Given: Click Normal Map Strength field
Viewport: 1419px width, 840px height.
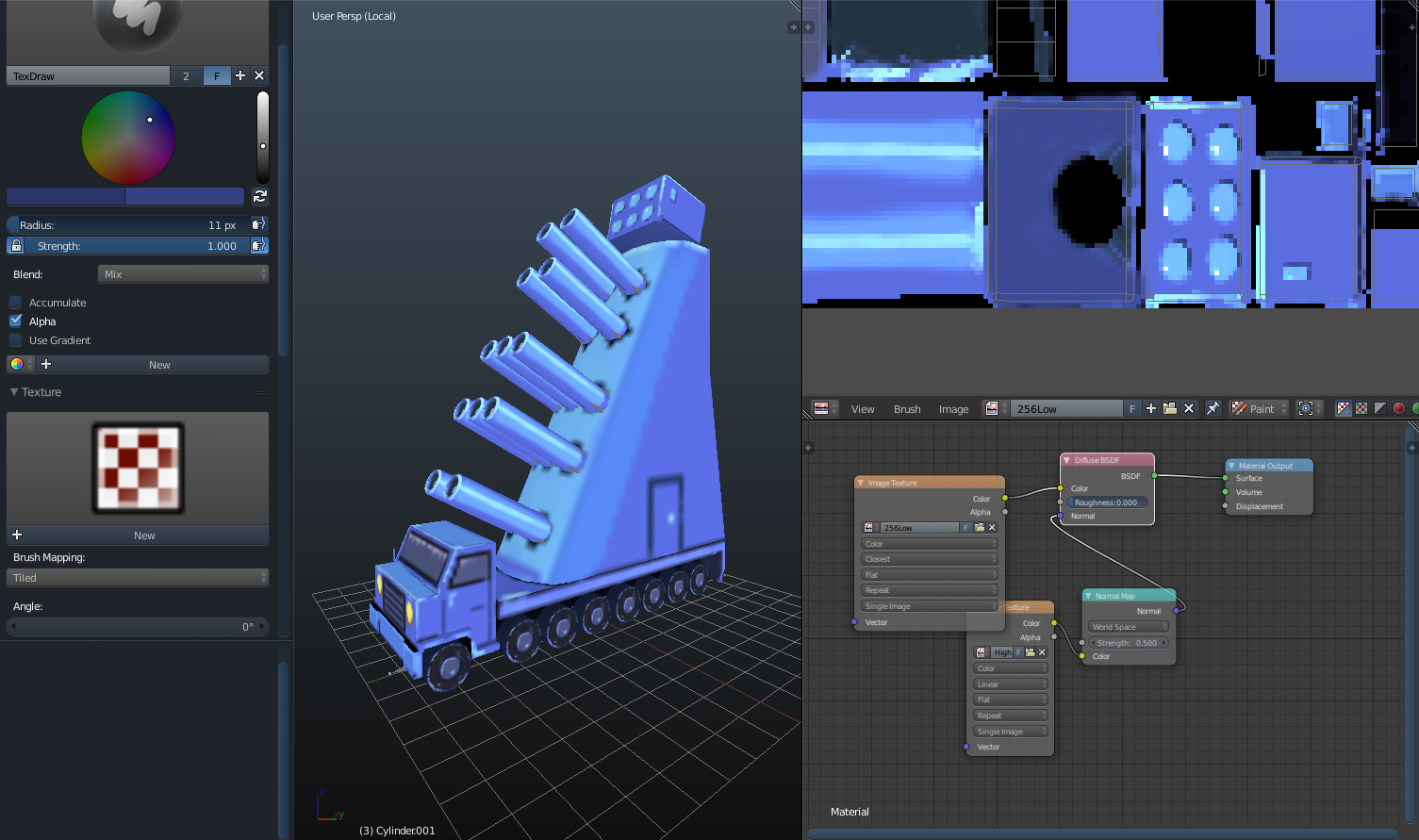Looking at the screenshot, I should point(1129,643).
